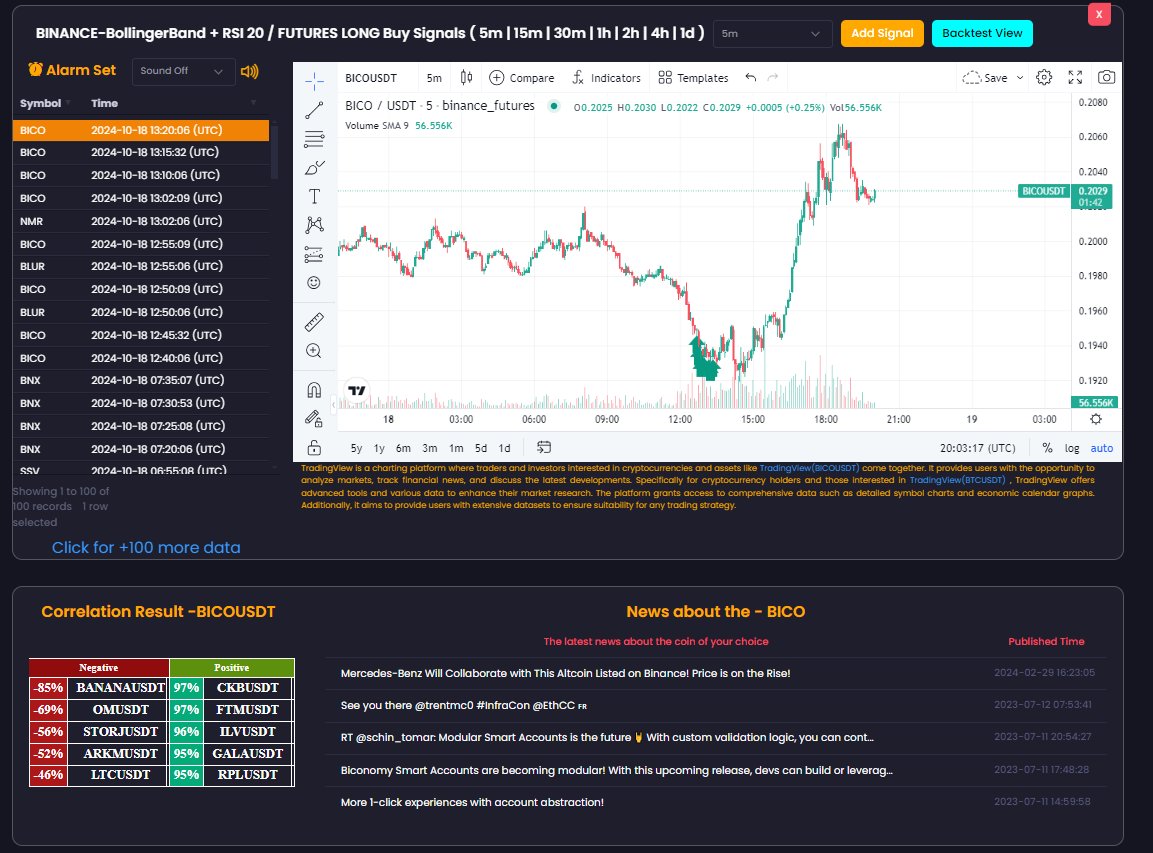Click CKBUSDT in positive correlation column
The width and height of the screenshot is (1153, 853).
(248, 688)
